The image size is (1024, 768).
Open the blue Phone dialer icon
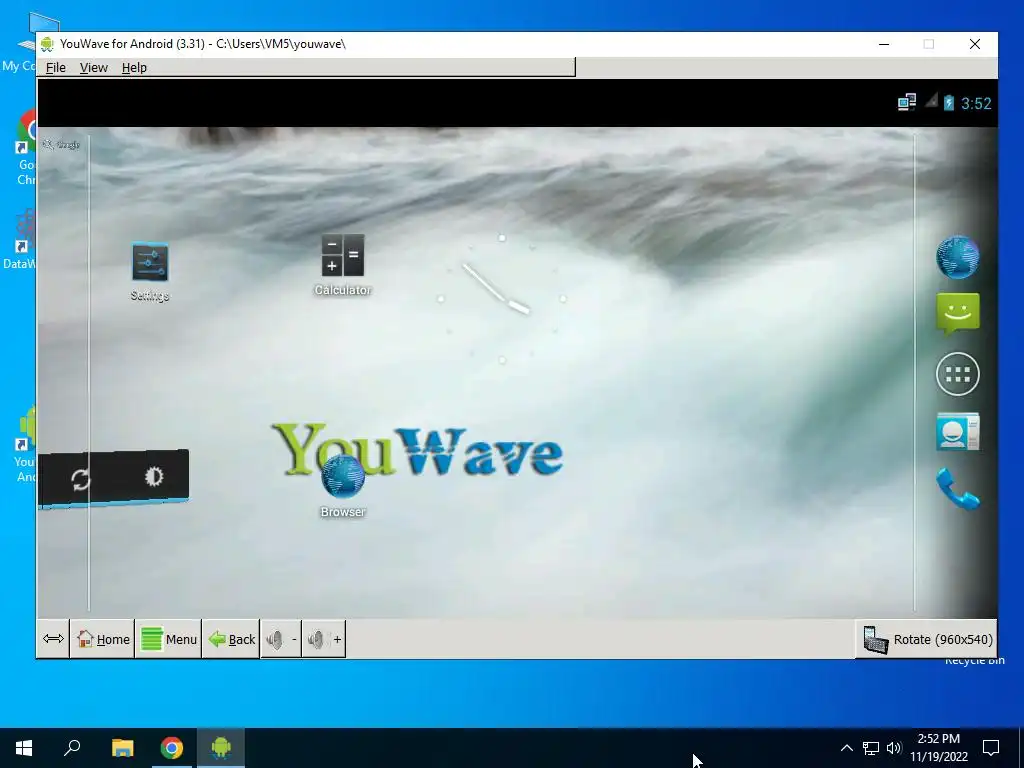(x=957, y=488)
